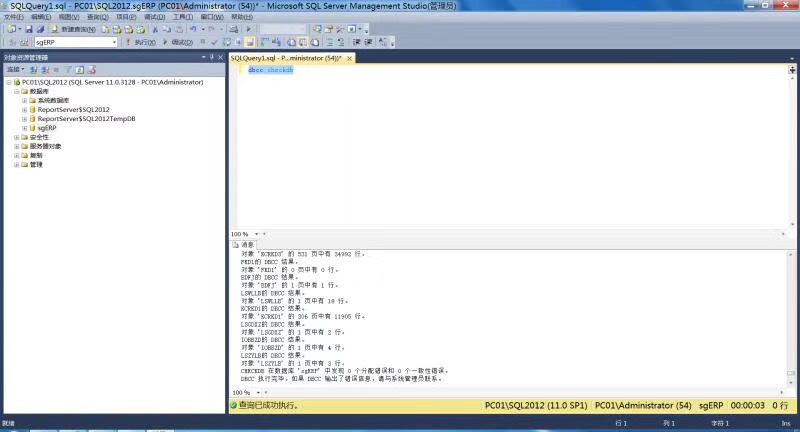Click the Redo arrow icon
800x432 pixels.
[x=211, y=29]
